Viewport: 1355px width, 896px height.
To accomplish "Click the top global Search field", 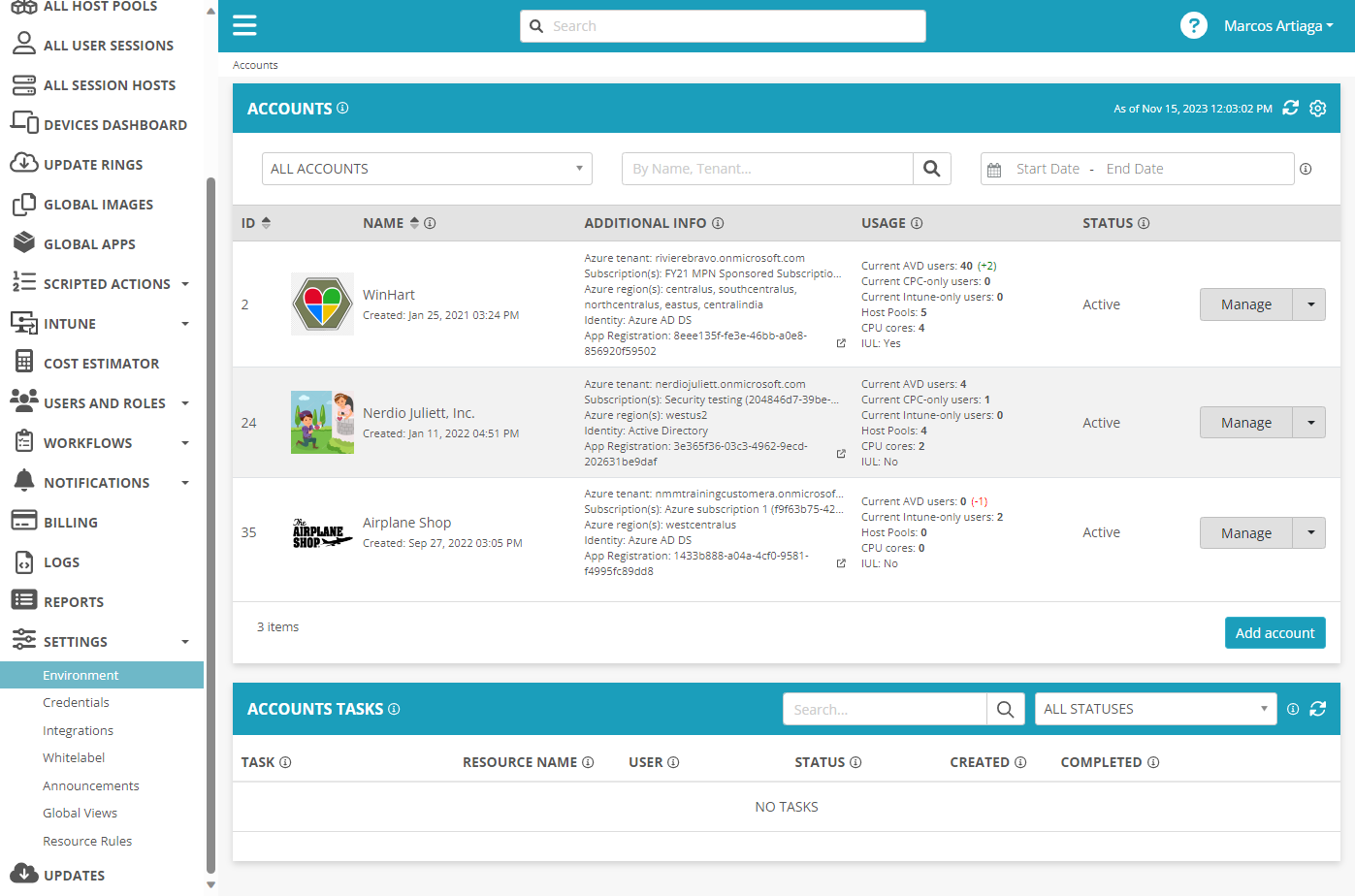I will coord(723,26).
